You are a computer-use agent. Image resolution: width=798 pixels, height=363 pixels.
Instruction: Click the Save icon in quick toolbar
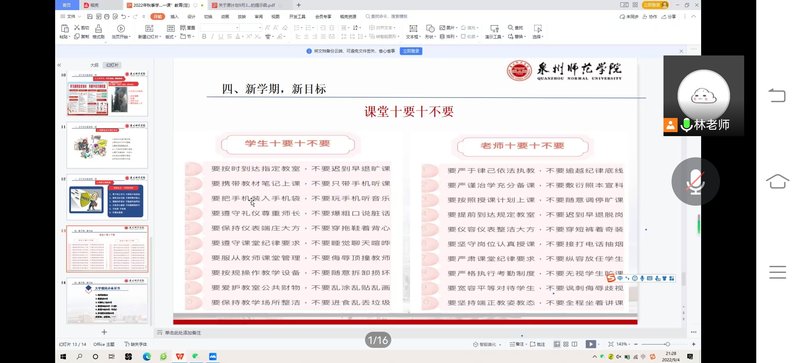click(89, 17)
